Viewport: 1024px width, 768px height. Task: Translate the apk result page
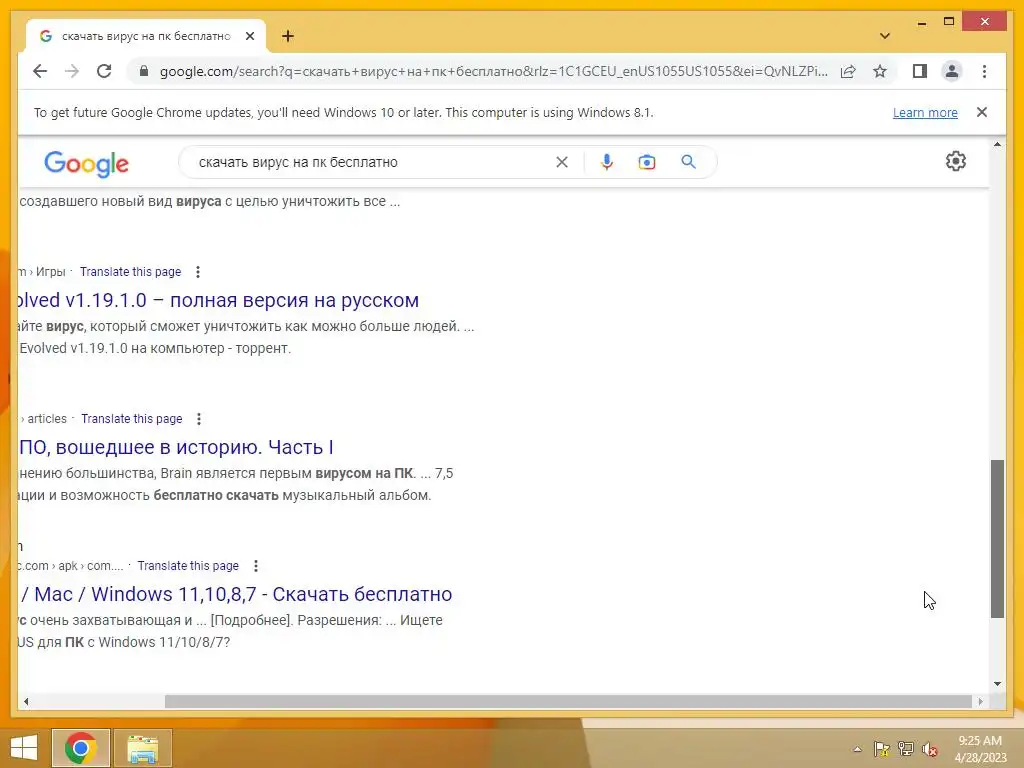coord(188,566)
